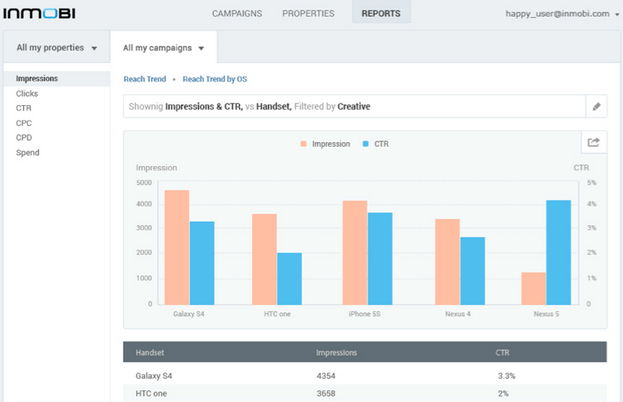Click the iPhone 5S axis label
Viewport: 623px width, 402px height.
point(364,314)
